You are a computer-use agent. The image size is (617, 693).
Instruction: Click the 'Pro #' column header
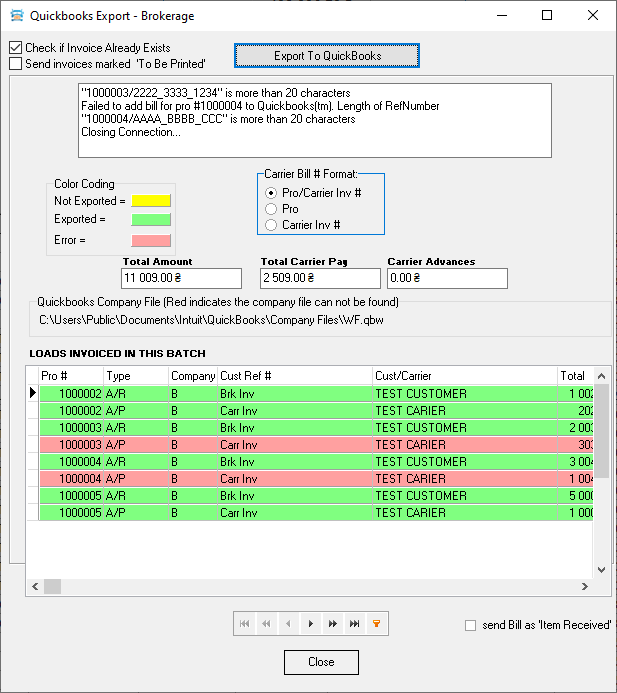point(70,376)
